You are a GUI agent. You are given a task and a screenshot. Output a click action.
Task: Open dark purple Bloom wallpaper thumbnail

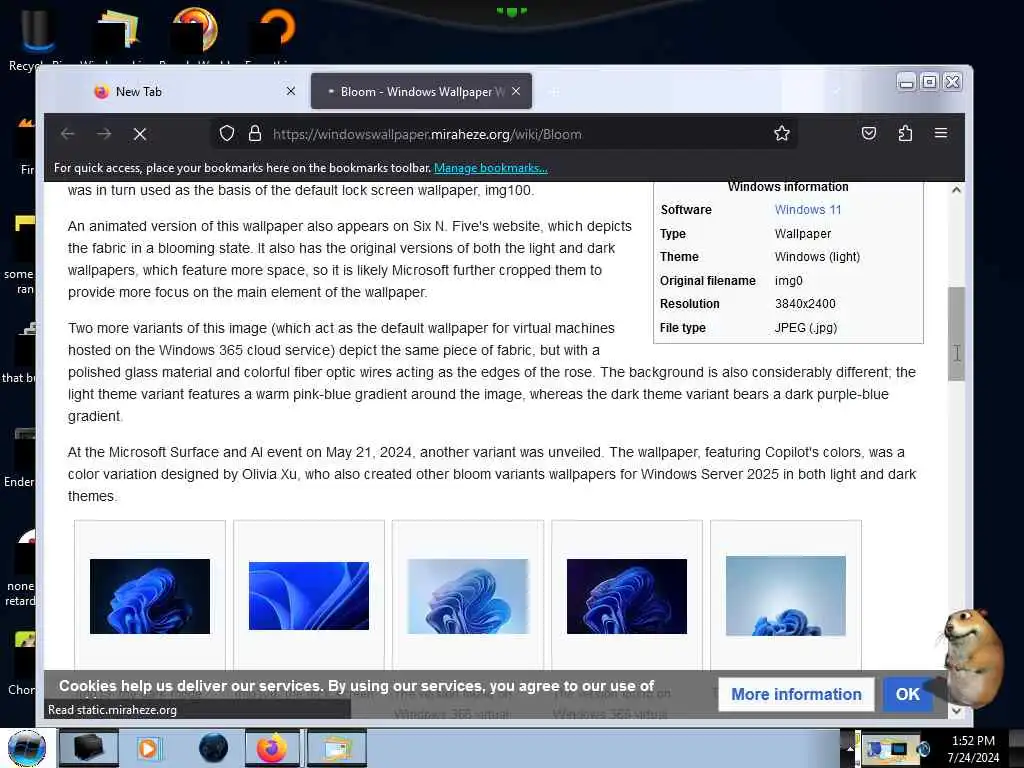click(627, 596)
